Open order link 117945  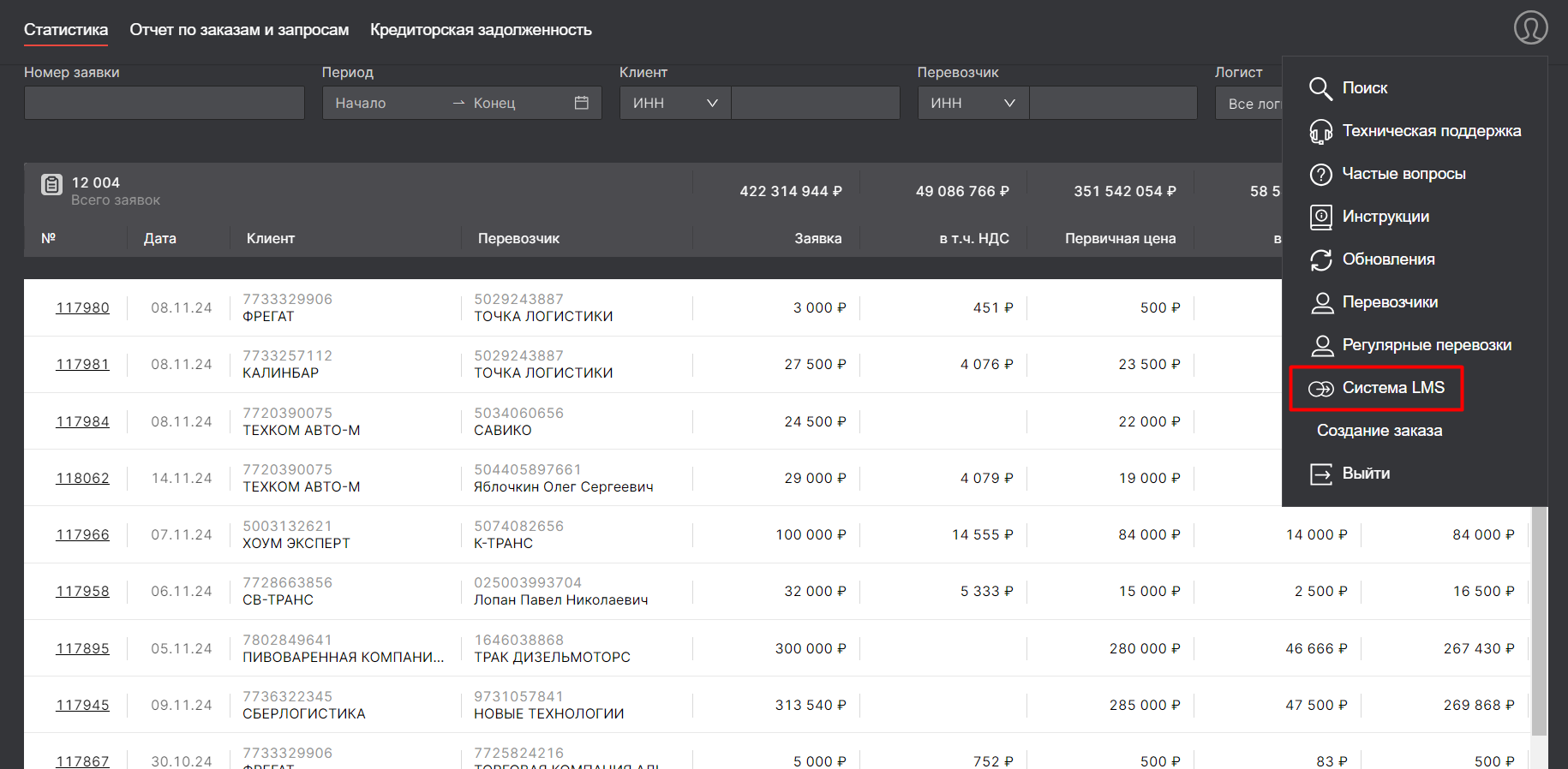coord(82,705)
